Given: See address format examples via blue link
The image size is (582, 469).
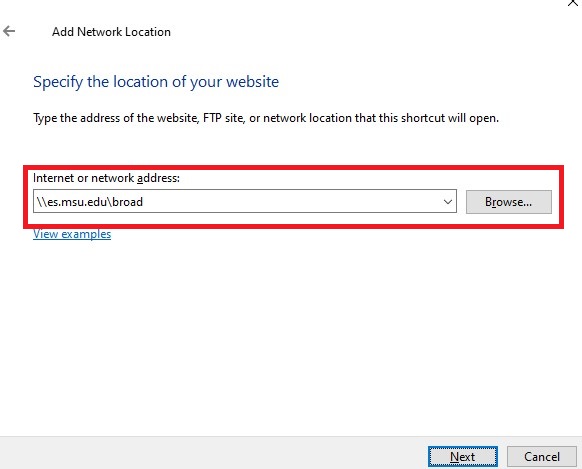Looking at the screenshot, I should (72, 234).
